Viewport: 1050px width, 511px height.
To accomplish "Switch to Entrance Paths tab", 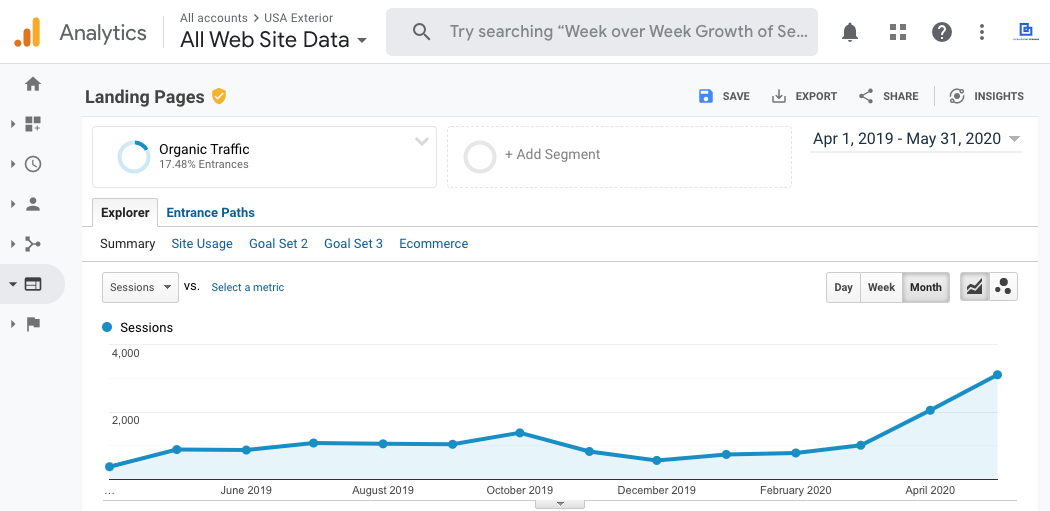I will pos(210,213).
